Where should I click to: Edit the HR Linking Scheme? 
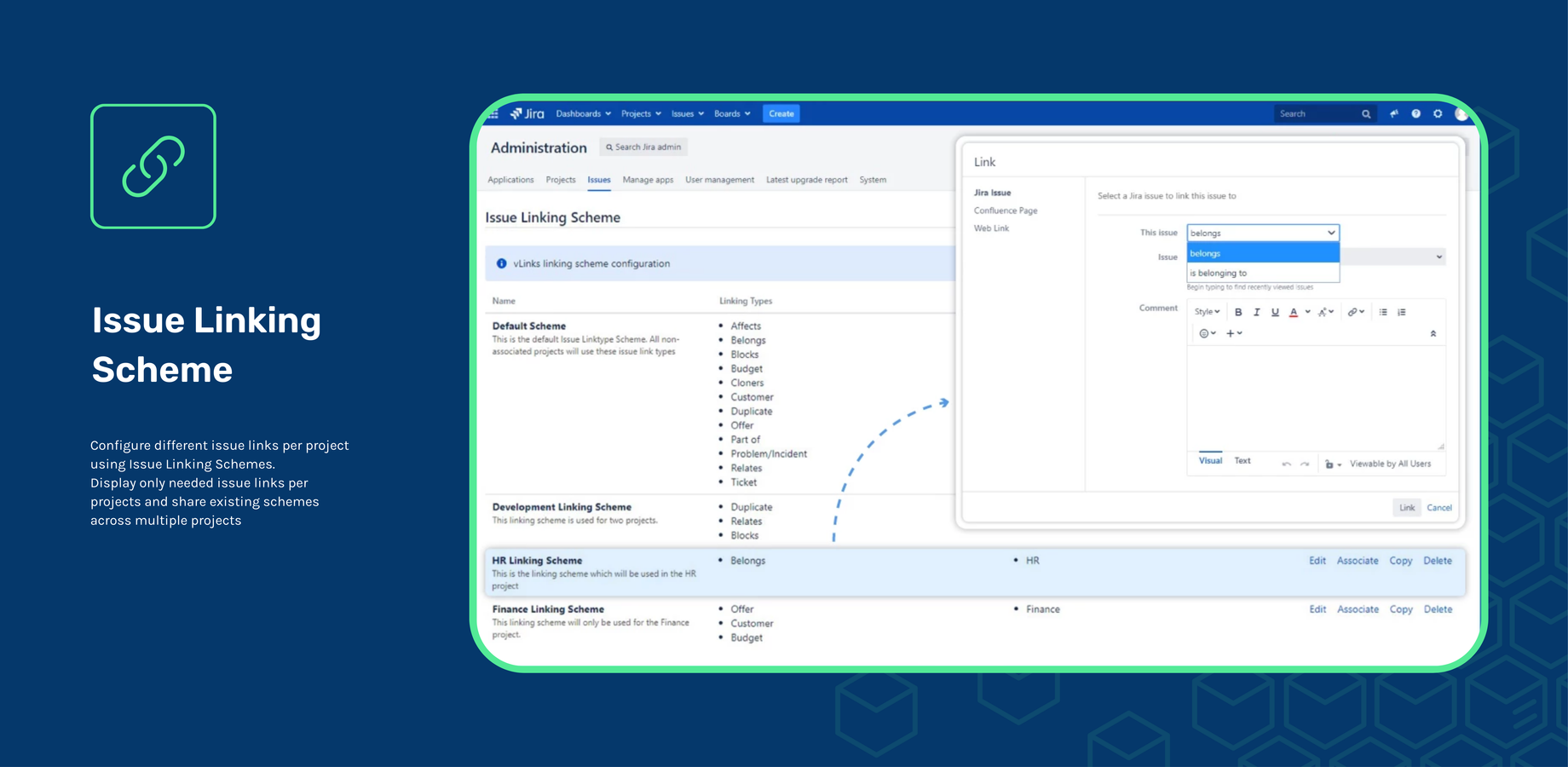click(x=1317, y=561)
